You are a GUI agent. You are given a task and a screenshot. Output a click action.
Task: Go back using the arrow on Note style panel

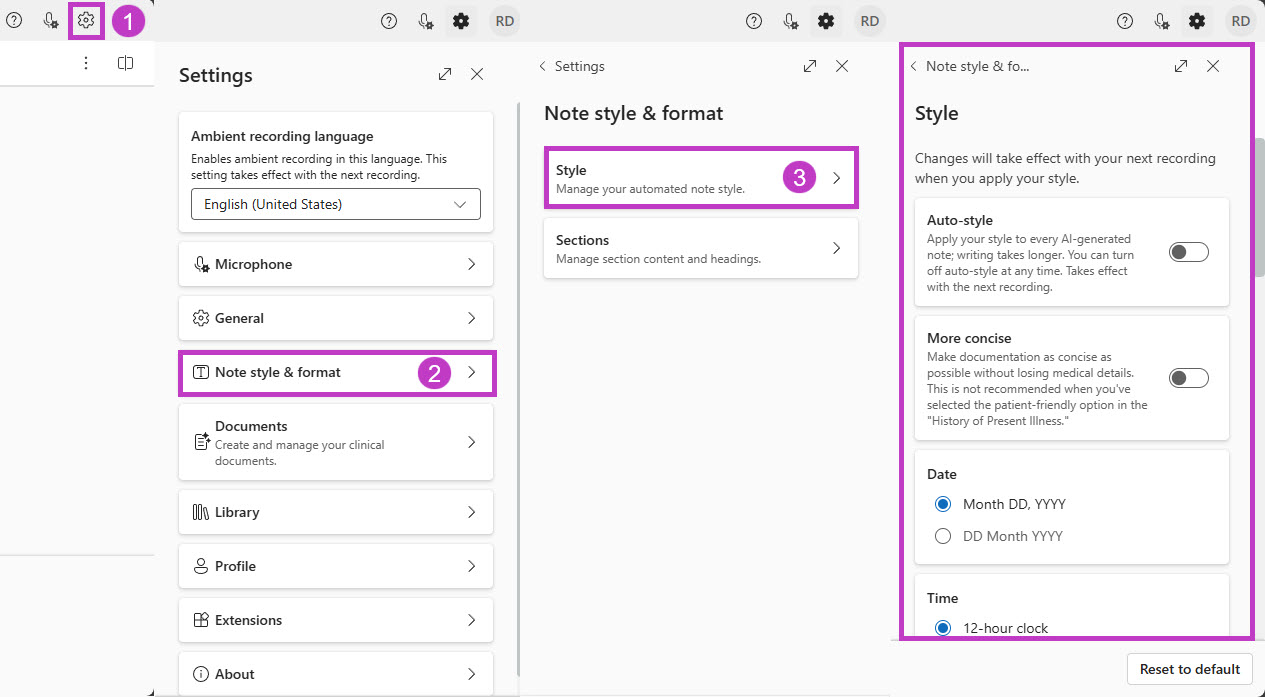click(914, 66)
